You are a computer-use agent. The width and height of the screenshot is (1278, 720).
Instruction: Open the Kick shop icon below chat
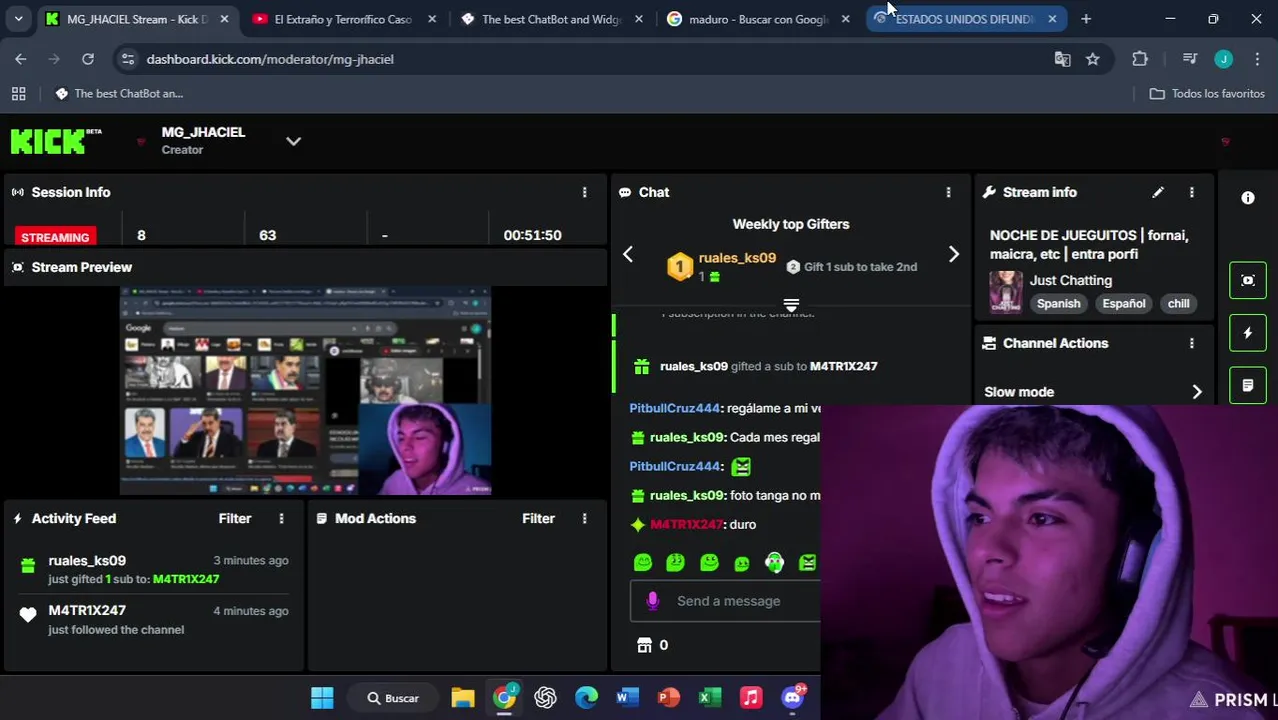click(x=645, y=645)
